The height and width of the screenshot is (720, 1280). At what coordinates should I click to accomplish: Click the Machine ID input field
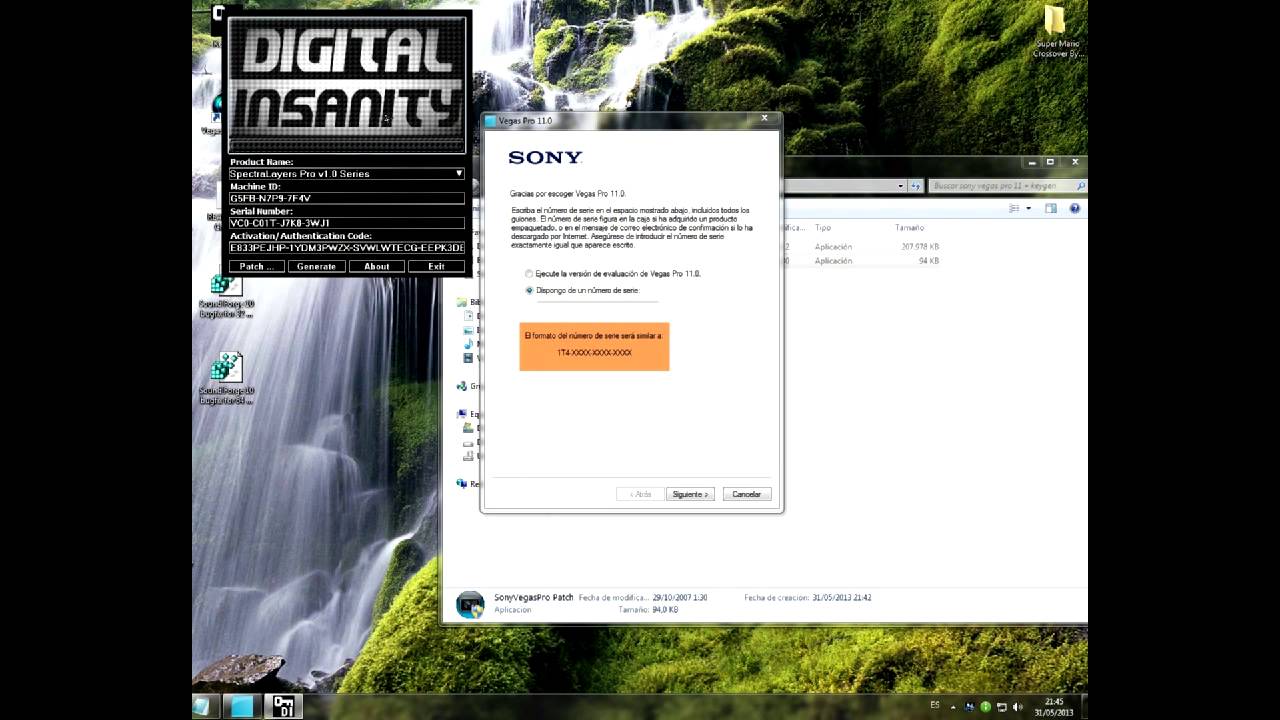click(346, 198)
